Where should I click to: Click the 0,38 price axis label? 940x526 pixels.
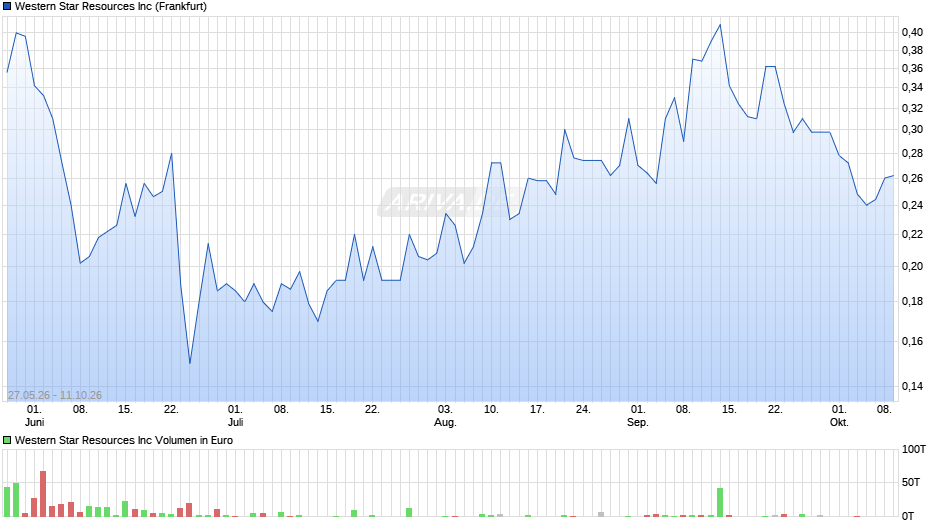[x=912, y=50]
